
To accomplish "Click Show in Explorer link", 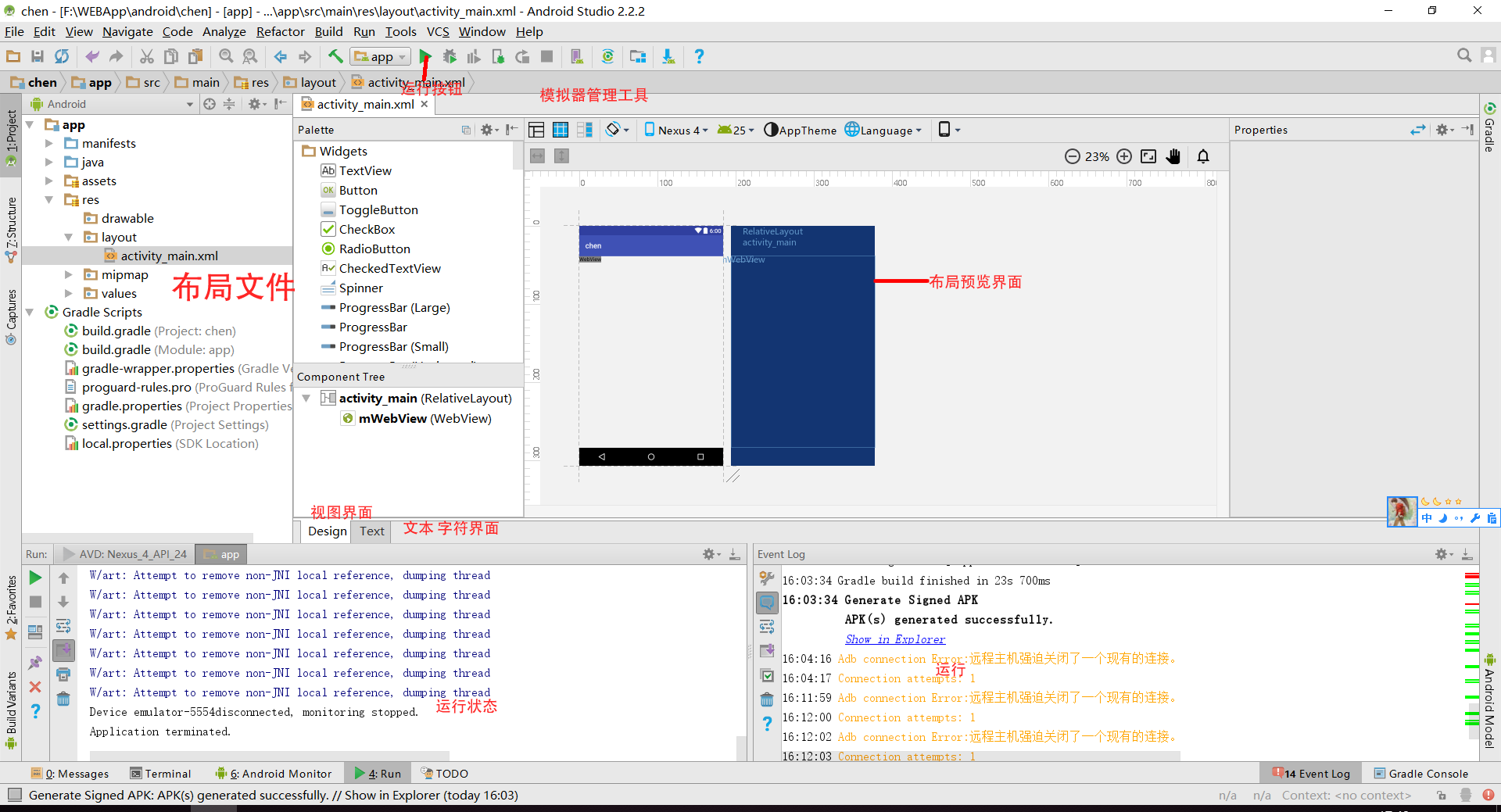I will coord(895,639).
